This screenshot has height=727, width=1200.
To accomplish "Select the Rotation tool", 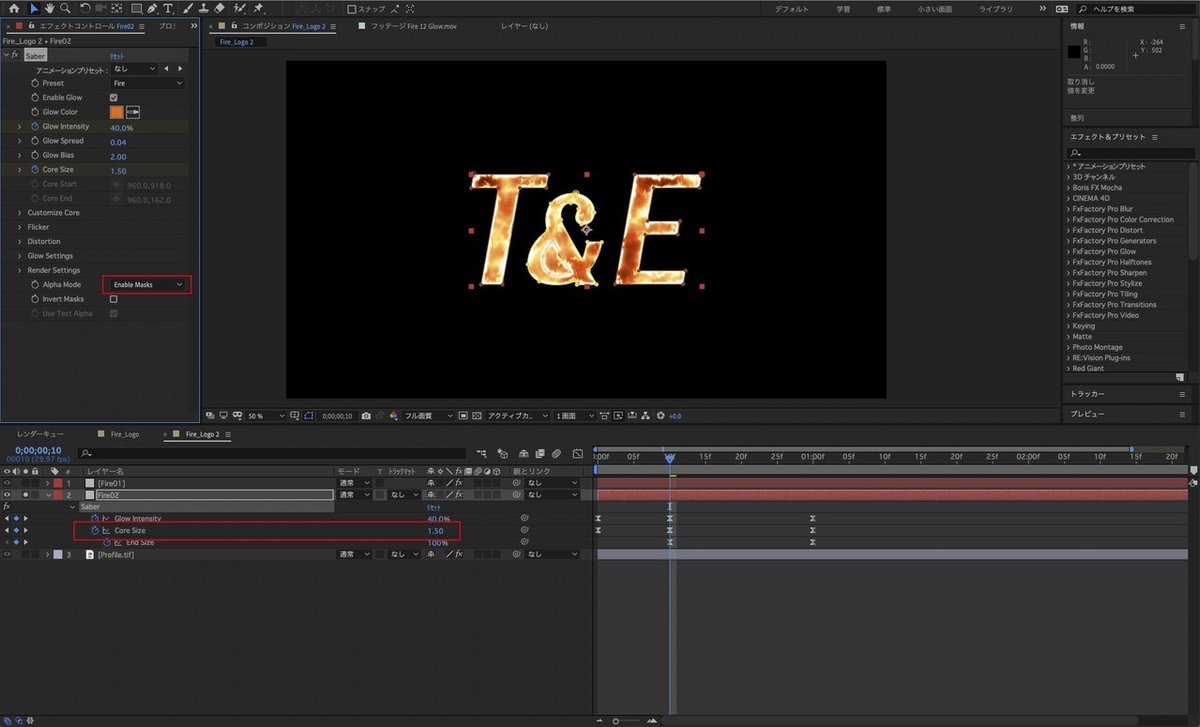I will [86, 8].
